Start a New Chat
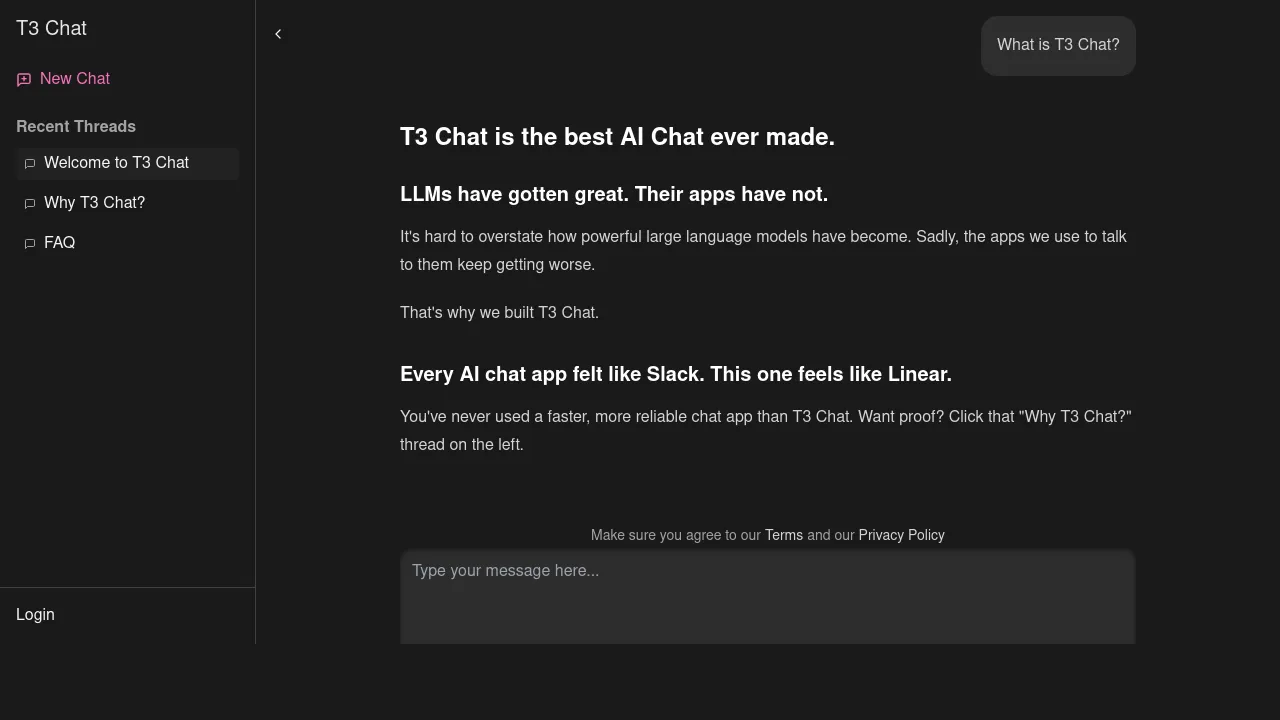This screenshot has width=1280, height=720. (x=64, y=79)
